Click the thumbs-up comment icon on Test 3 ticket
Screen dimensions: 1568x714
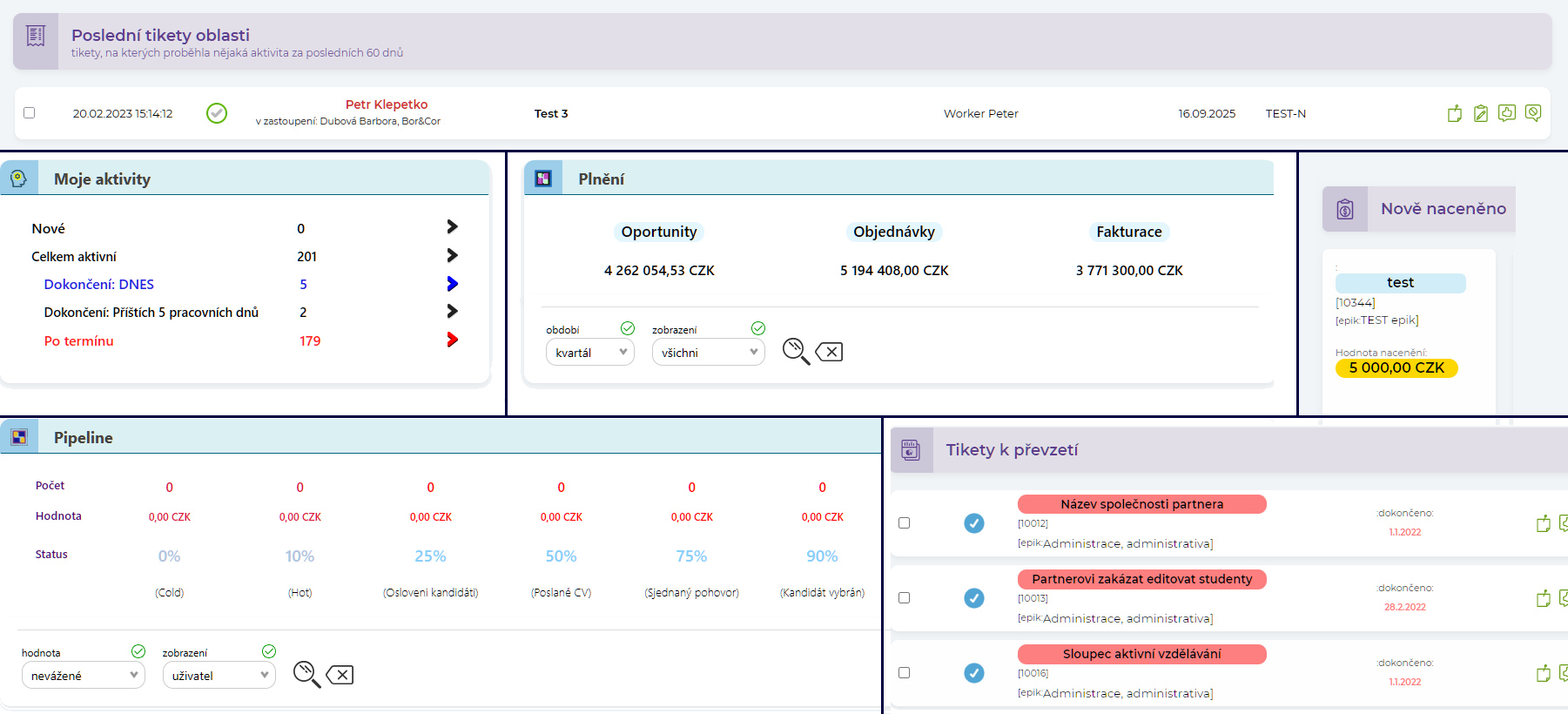click(x=1506, y=113)
